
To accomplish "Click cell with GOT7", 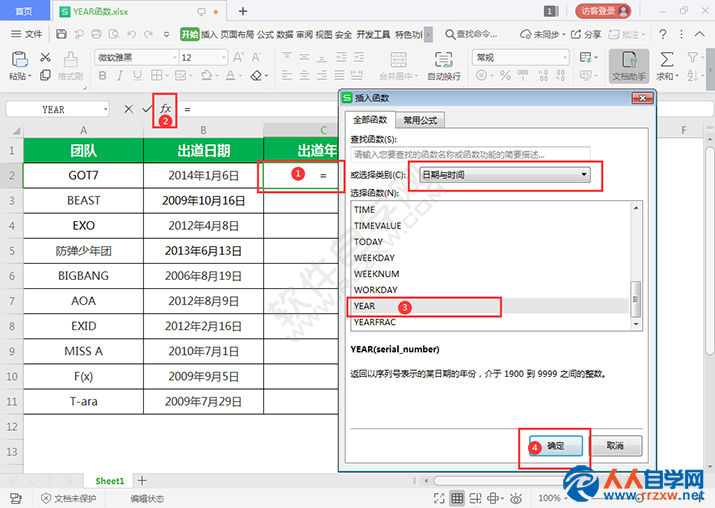I will point(83,176).
